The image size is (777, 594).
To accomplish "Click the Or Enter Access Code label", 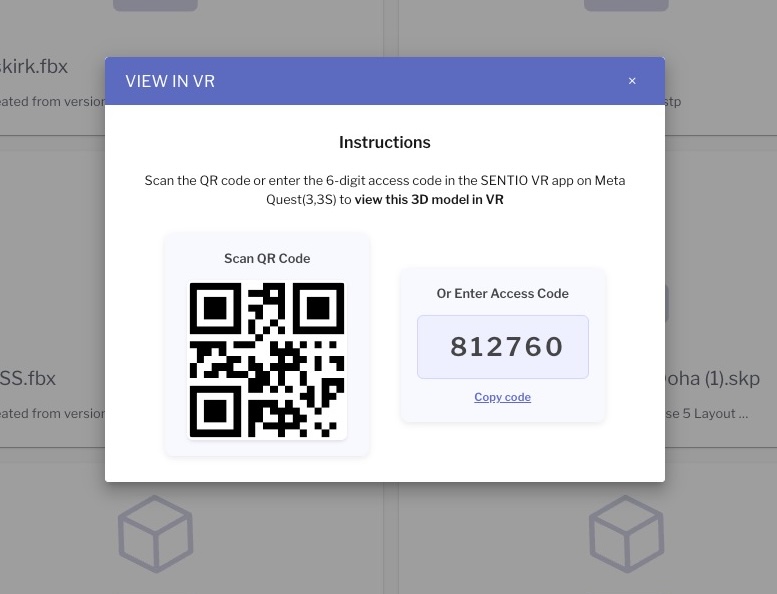I will 502,293.
